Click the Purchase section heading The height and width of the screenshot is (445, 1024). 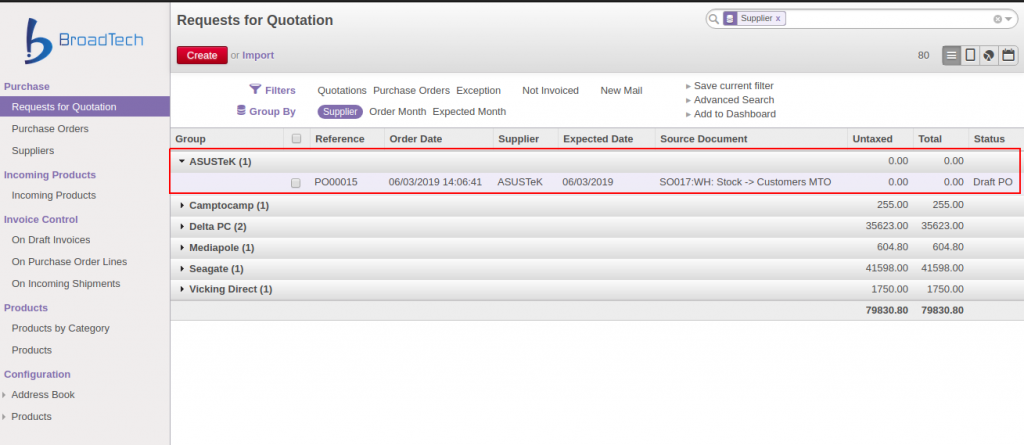point(27,86)
